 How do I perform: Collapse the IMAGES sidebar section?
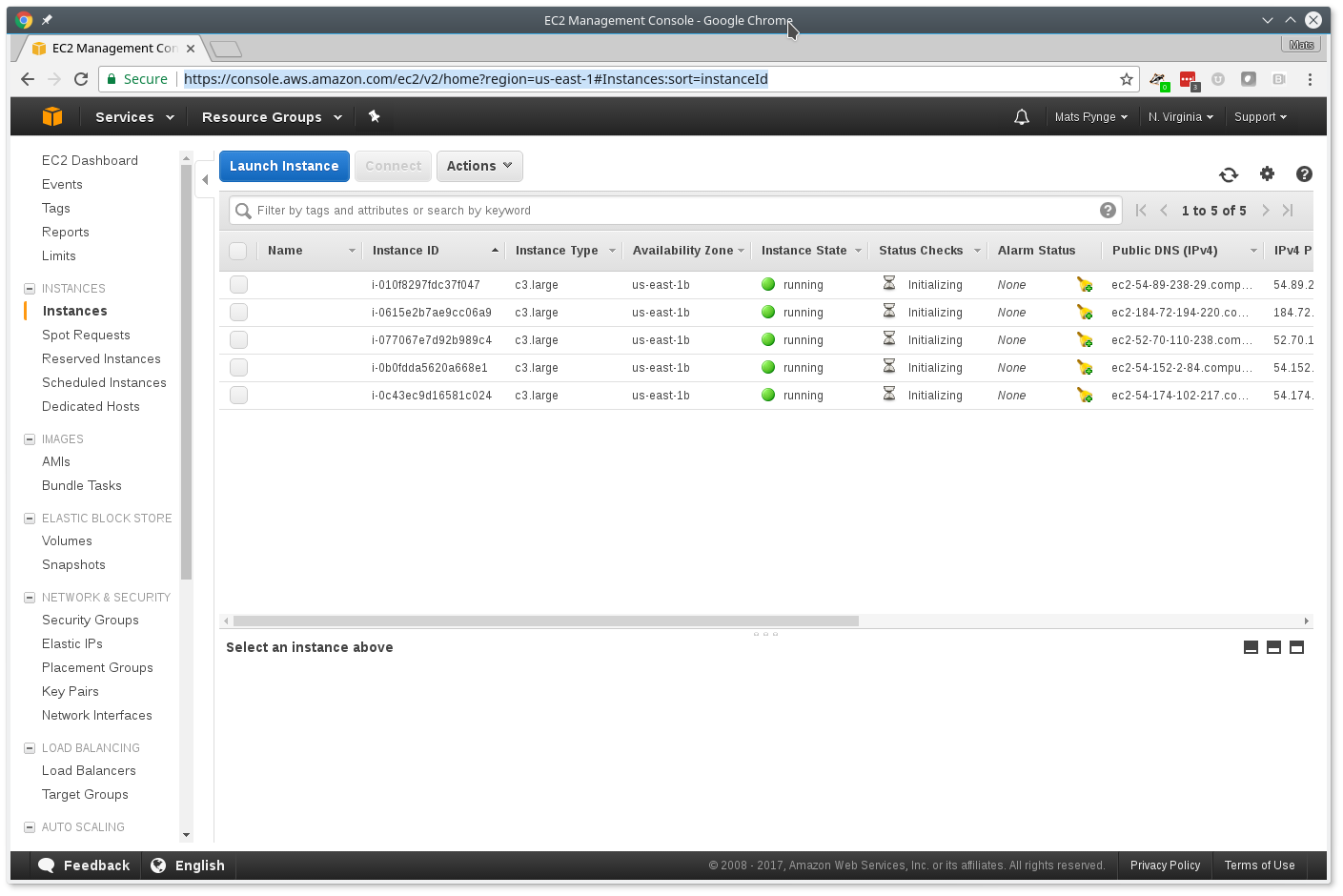(x=30, y=439)
